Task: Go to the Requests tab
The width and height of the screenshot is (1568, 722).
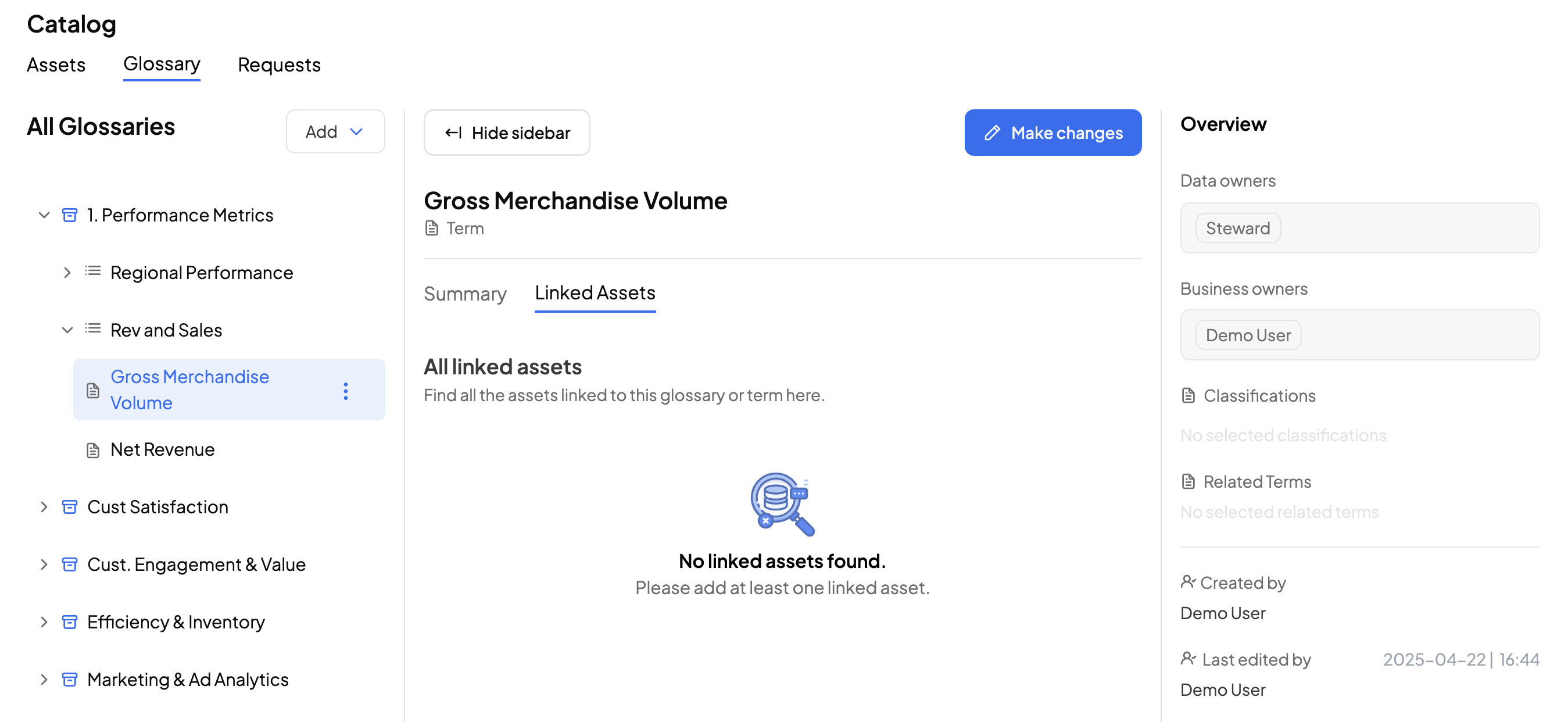Action: coord(279,65)
